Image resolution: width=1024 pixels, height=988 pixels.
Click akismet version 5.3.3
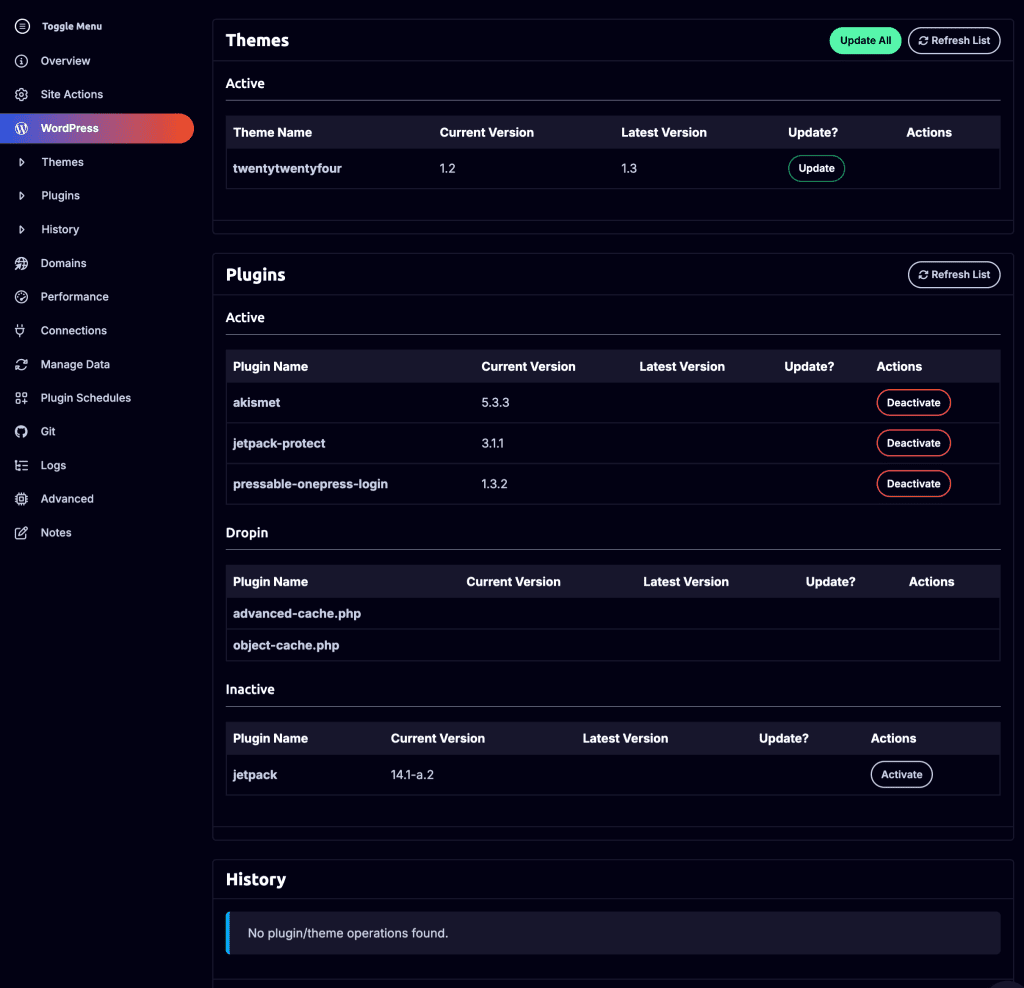[x=495, y=403]
